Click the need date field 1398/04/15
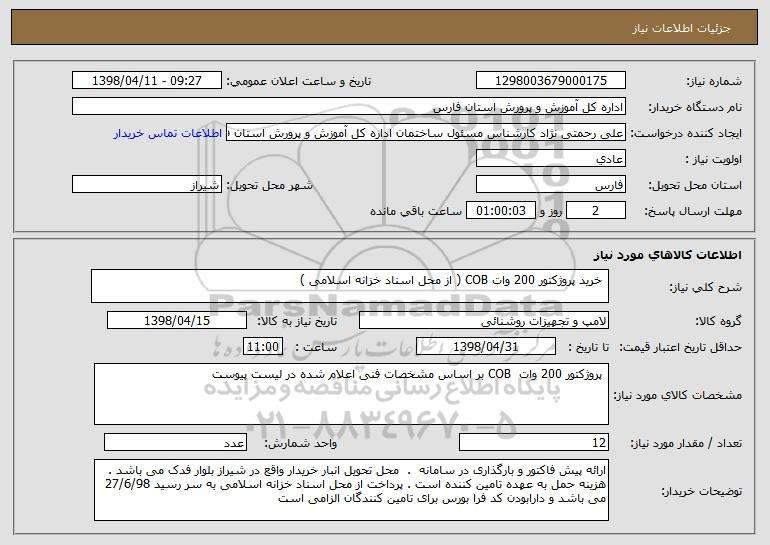Screen dimensions: 770x545 (177, 321)
